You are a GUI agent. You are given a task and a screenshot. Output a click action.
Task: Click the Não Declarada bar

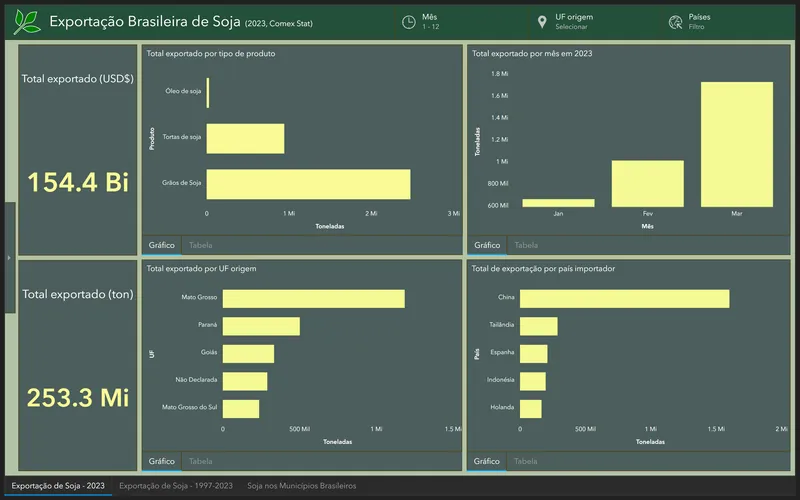coord(245,382)
